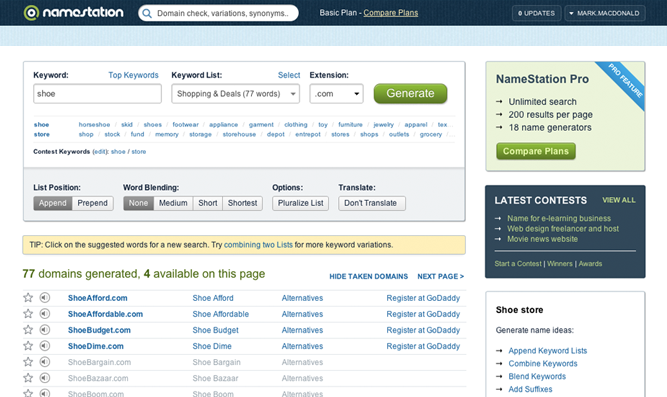Viewport: 667px width, 397px height.
Task: Play sound for ShoeAffordable.com
Action: tap(45, 314)
